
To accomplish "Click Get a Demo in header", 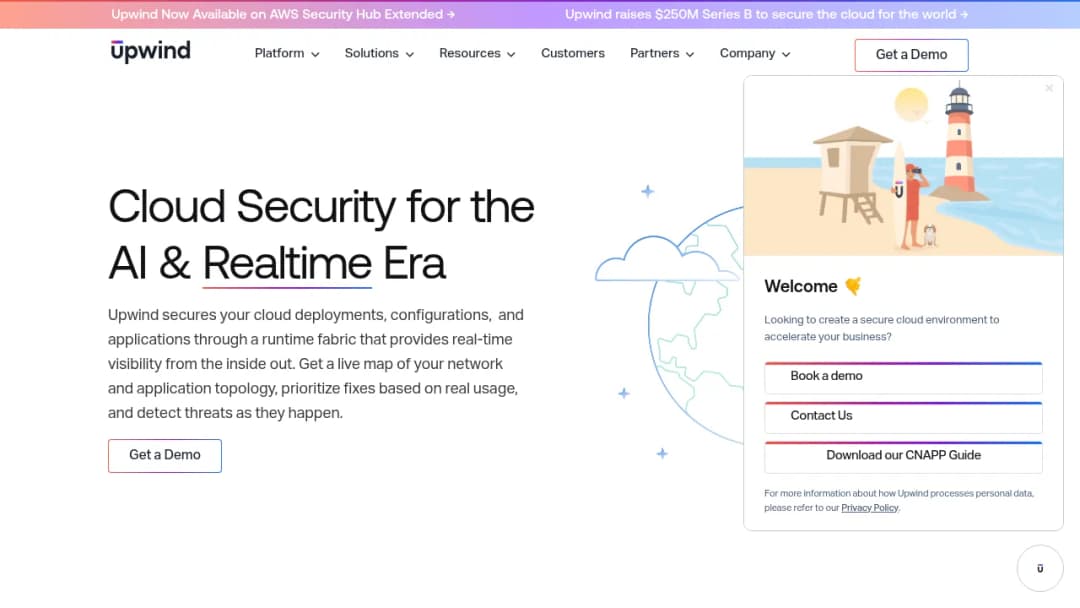I will [x=911, y=55].
